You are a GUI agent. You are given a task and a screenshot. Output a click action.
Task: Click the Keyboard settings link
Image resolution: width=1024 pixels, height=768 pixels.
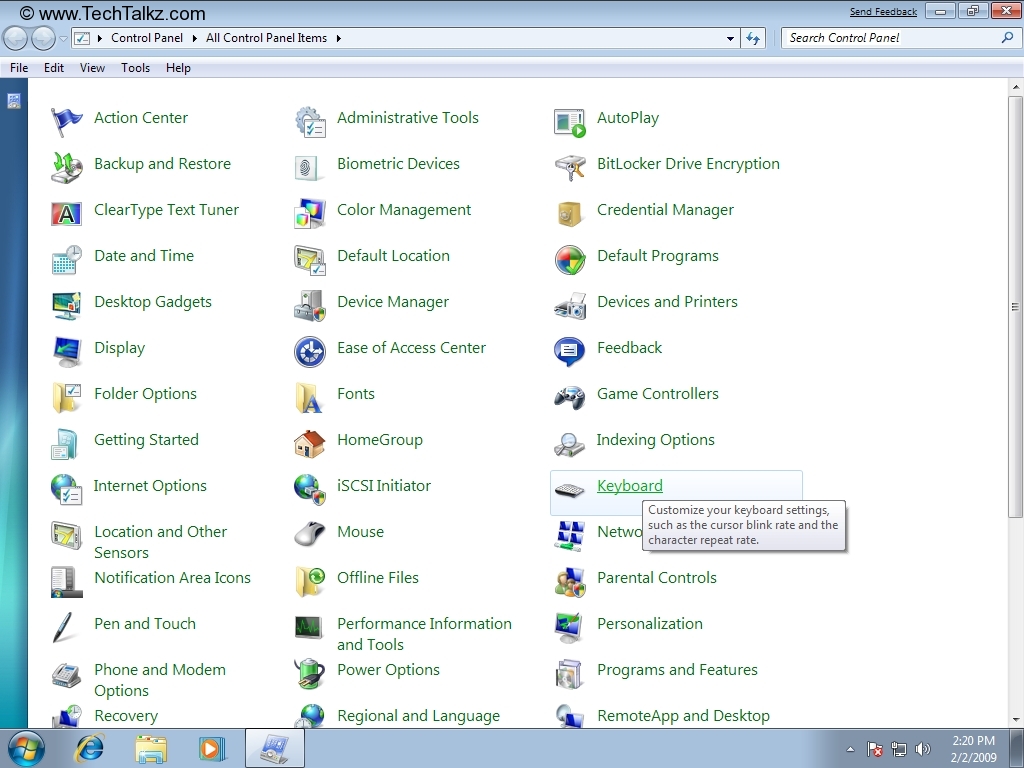click(x=629, y=485)
